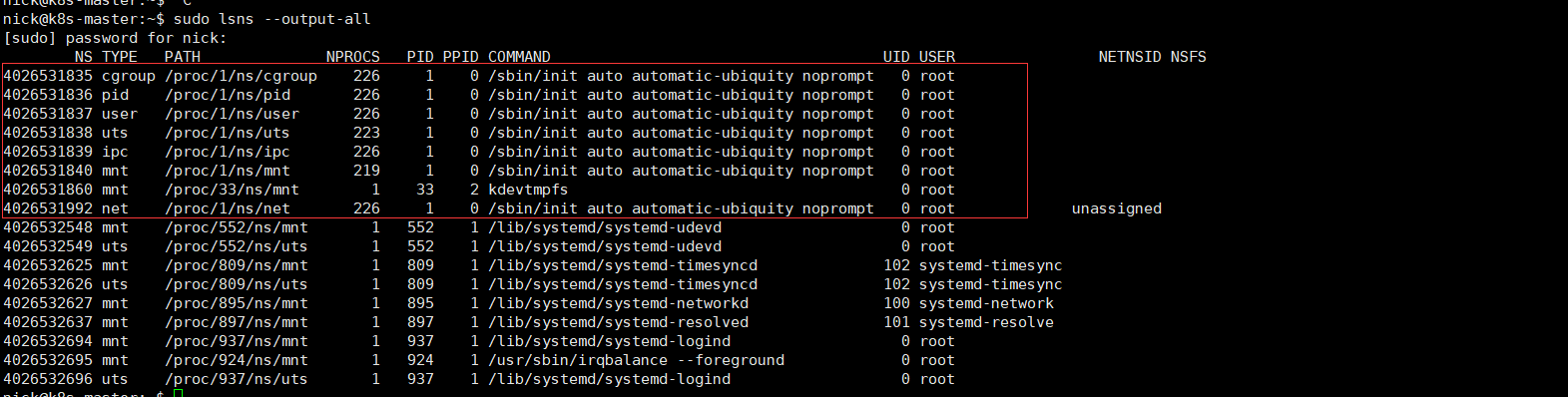The height and width of the screenshot is (397, 1568).
Task: Click the path /proc/809/ns/uts
Action: coord(237,284)
